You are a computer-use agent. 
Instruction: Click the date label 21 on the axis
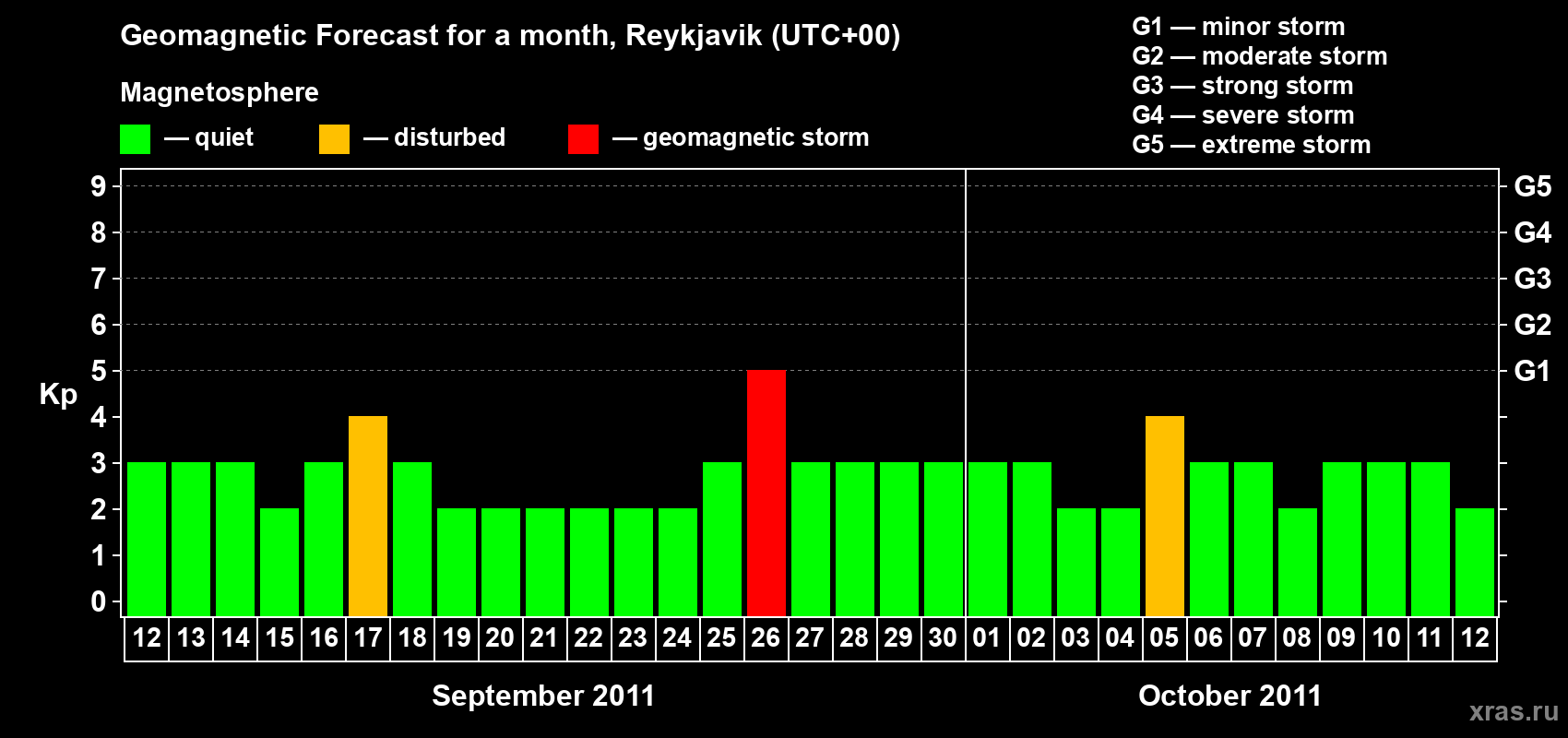tap(544, 637)
